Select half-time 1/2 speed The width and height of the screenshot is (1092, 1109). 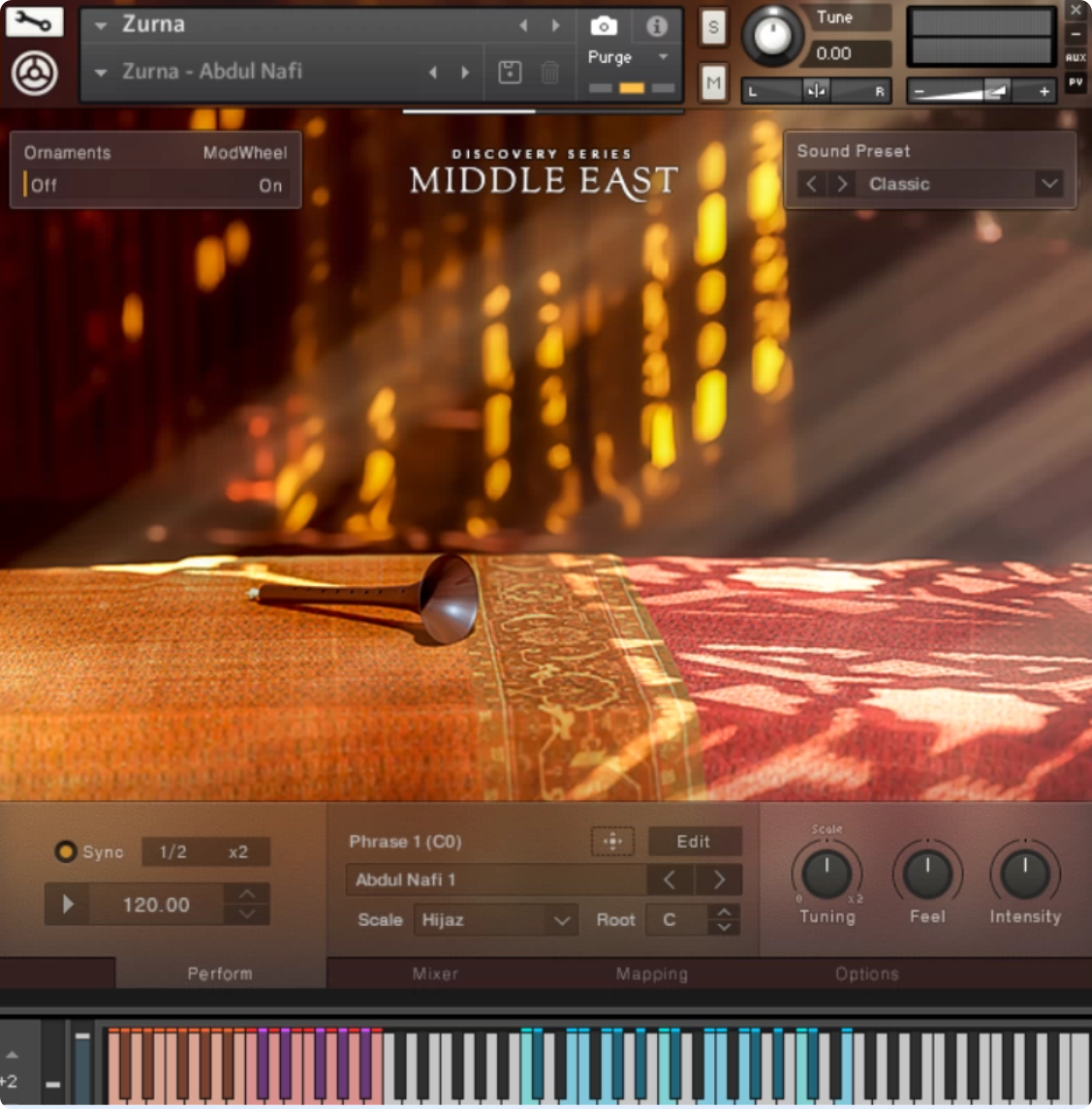click(x=172, y=851)
